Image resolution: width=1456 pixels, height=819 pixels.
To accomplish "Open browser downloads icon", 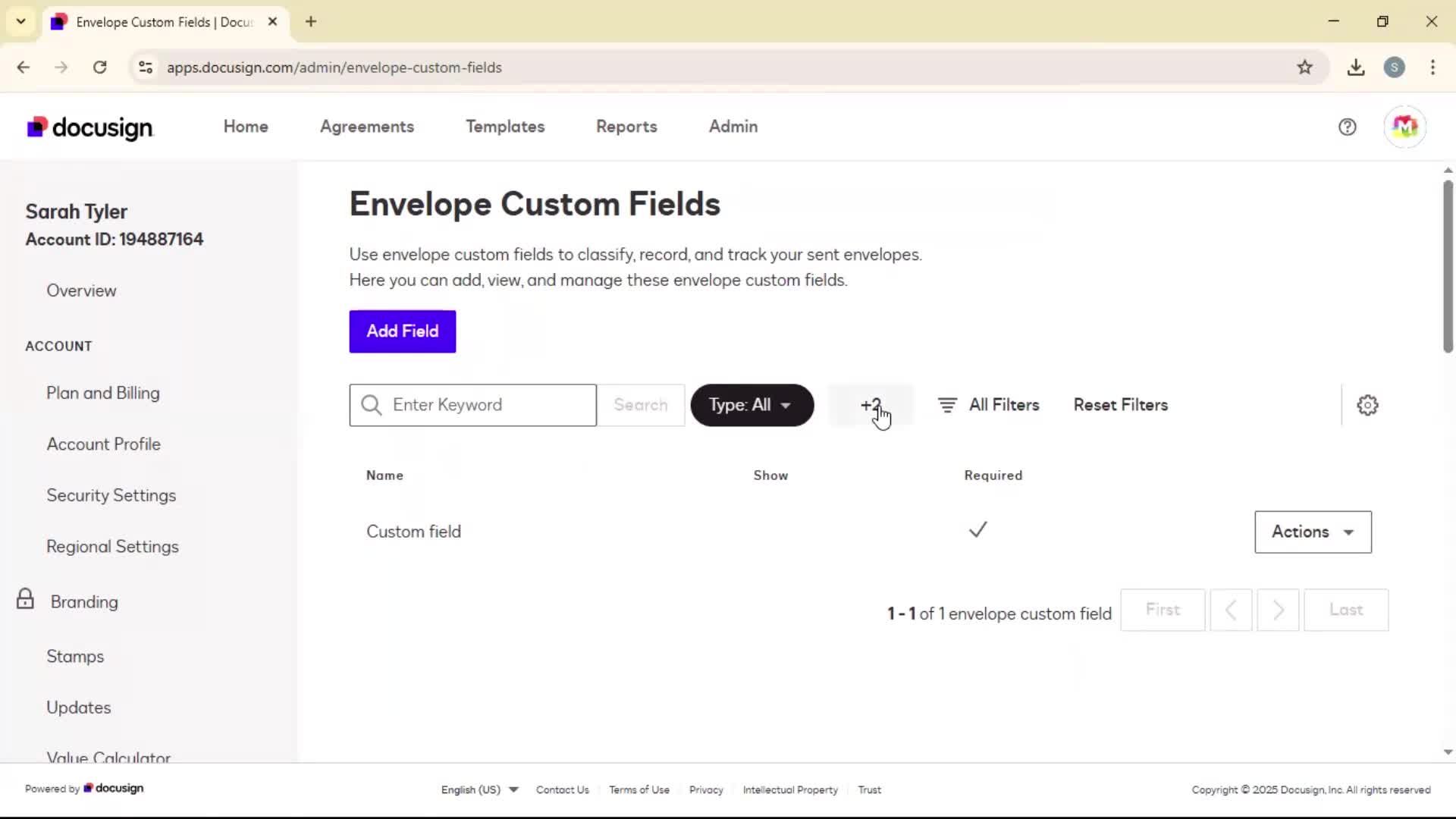I will pos(1356,67).
